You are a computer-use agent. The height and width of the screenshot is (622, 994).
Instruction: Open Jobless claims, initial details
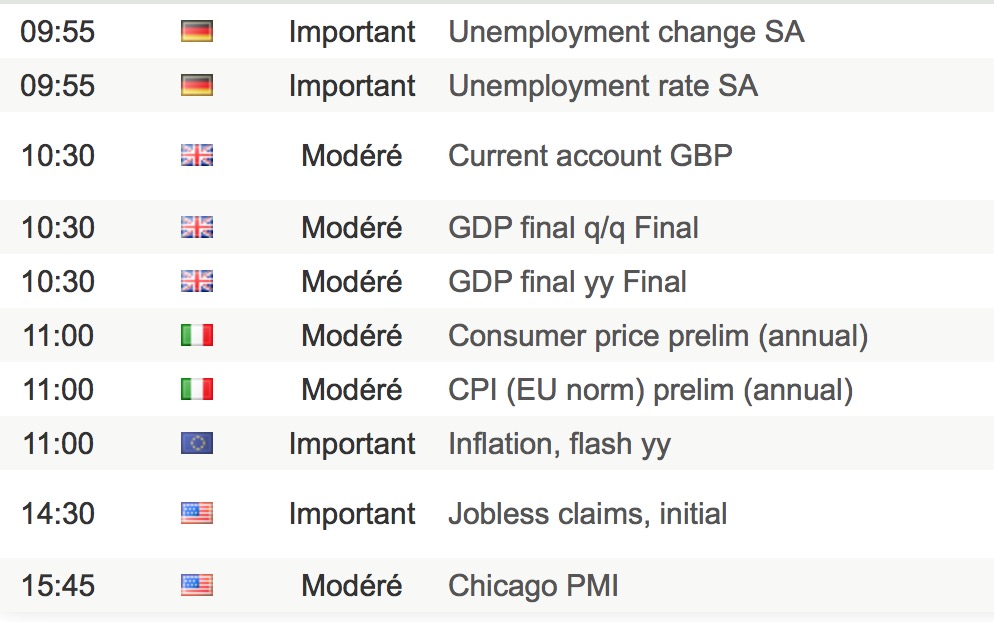click(x=587, y=514)
